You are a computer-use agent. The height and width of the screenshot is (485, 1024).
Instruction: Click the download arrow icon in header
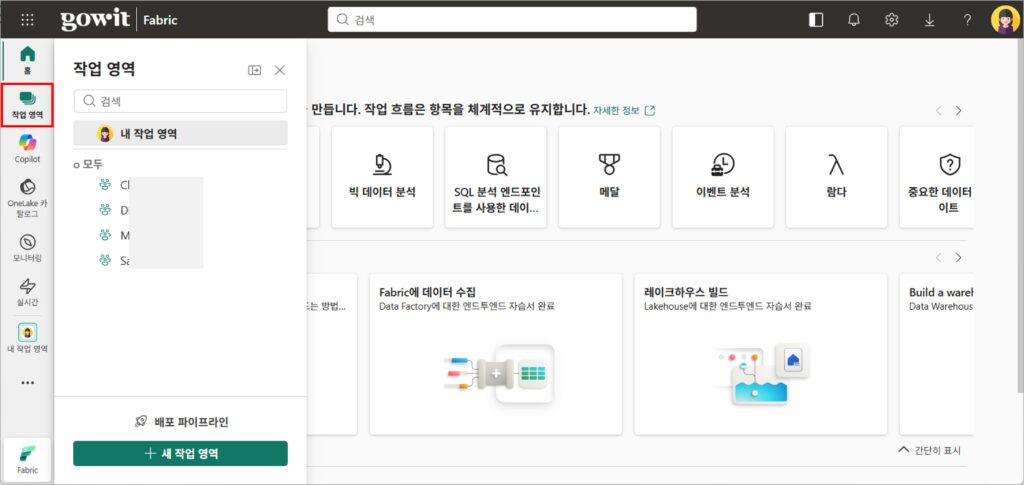[x=929, y=20]
